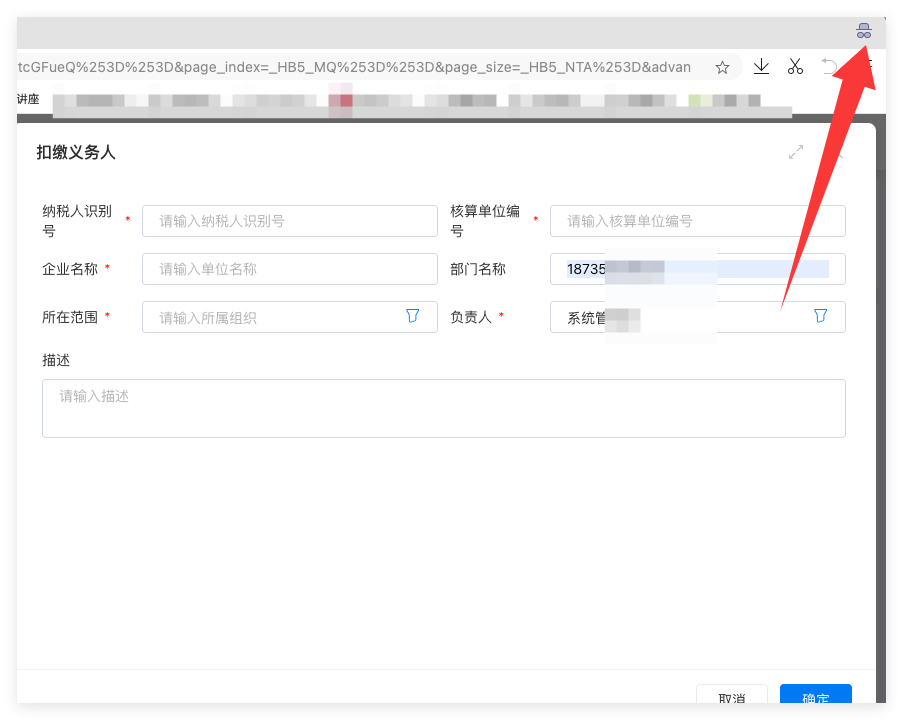This screenshot has height=720, width=903.
Task: Click the 描述 text area
Action: click(443, 408)
